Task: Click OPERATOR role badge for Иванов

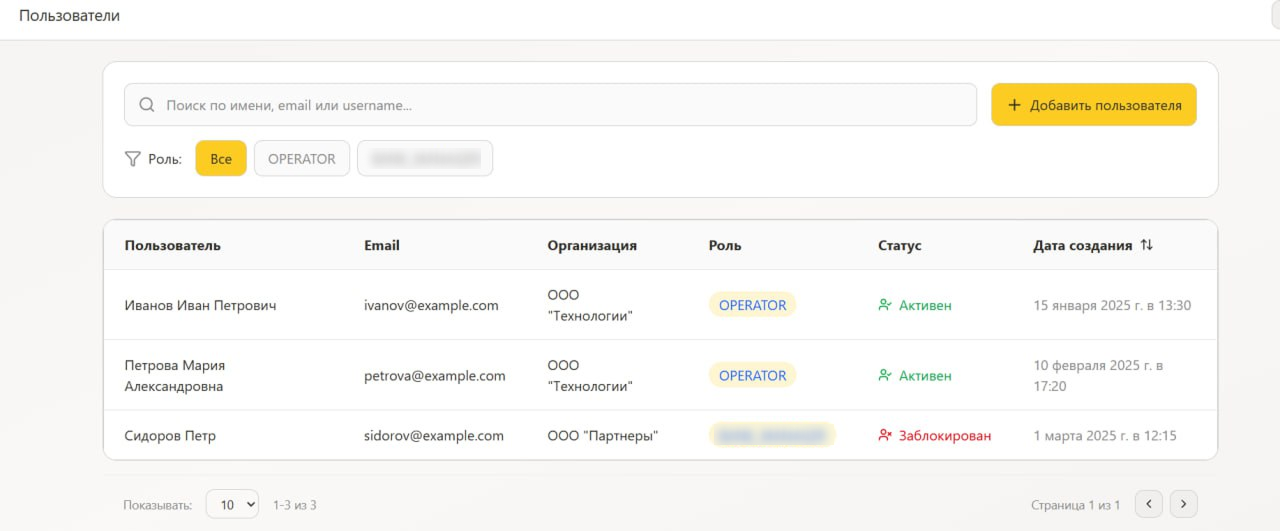Action: [x=752, y=305]
